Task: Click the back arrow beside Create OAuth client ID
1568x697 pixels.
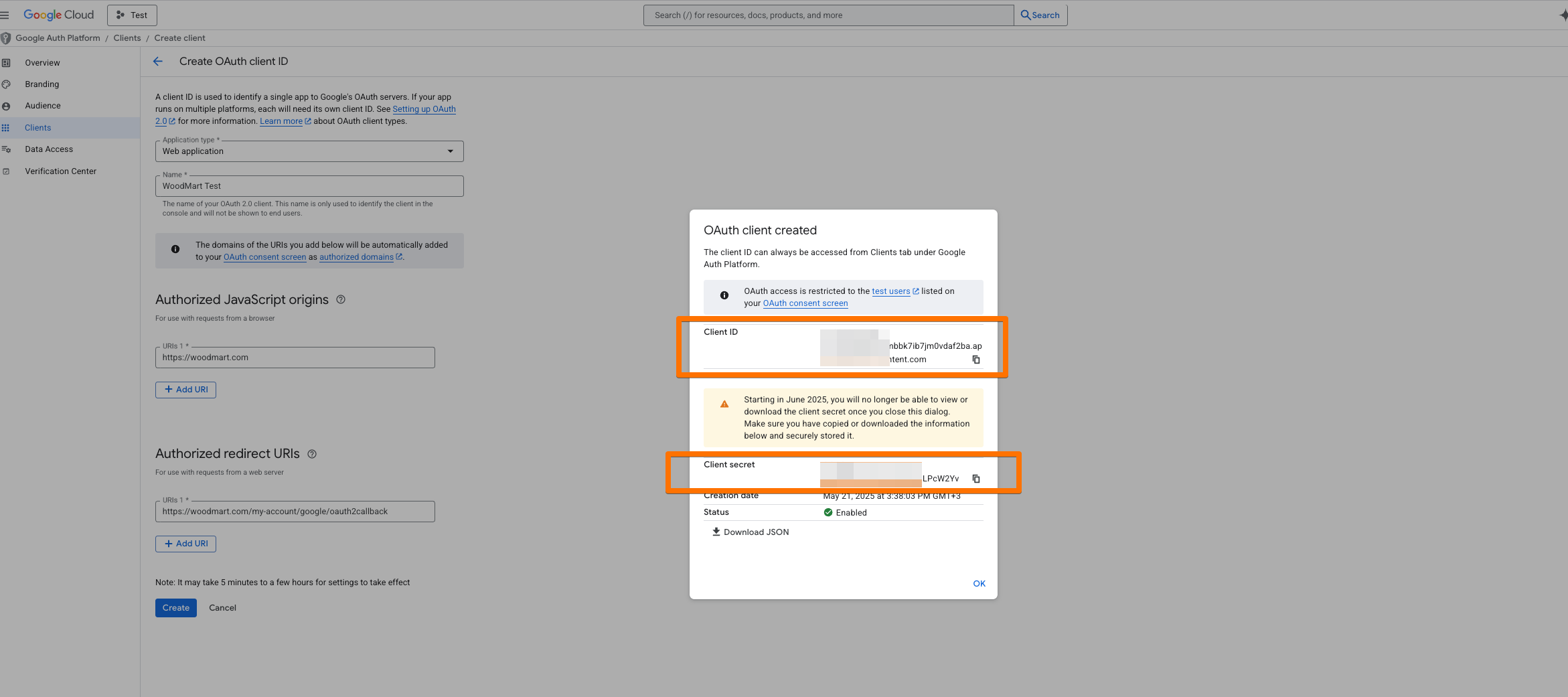Action: (158, 62)
